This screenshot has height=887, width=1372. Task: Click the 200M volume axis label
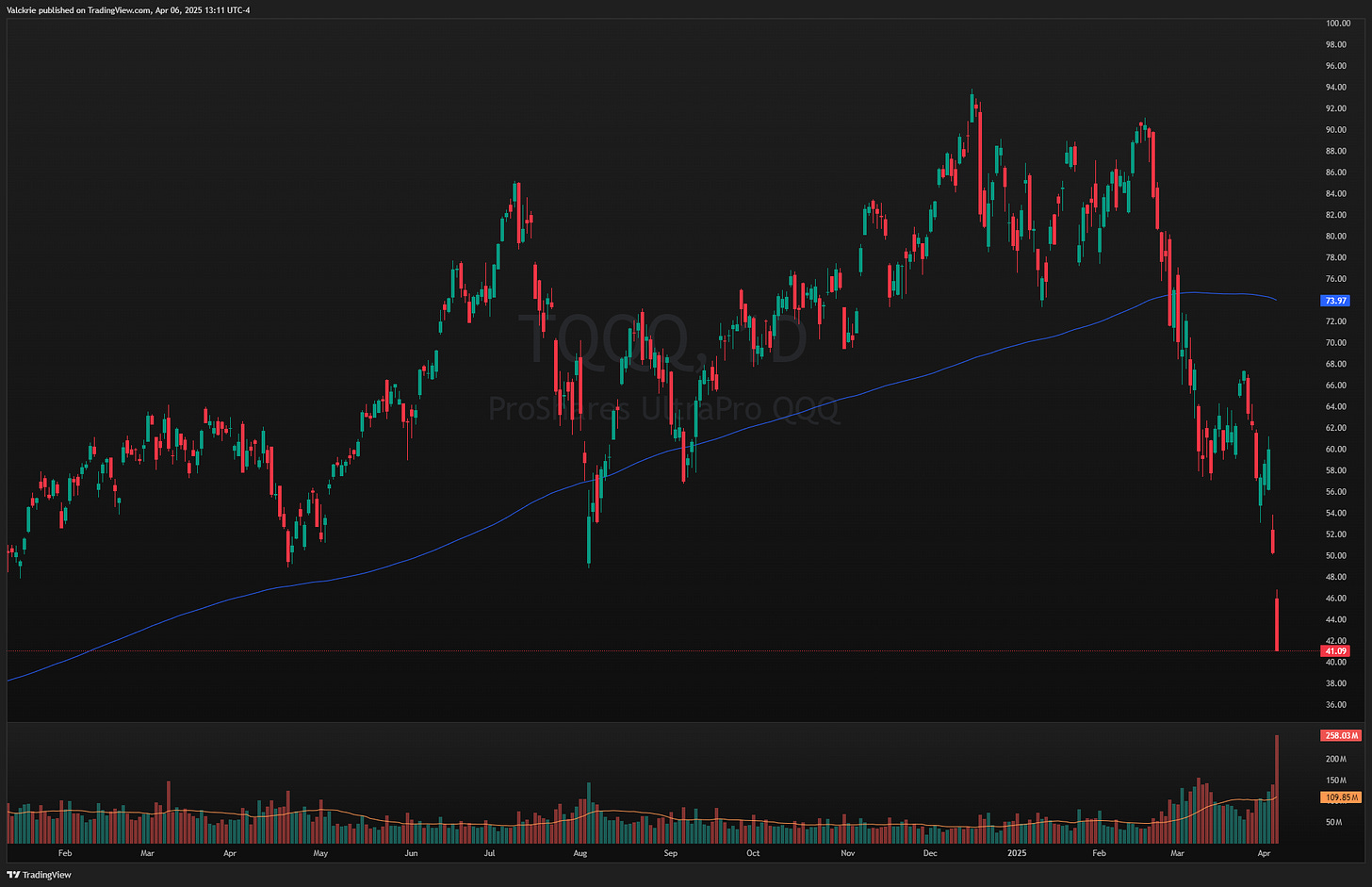[1335, 759]
